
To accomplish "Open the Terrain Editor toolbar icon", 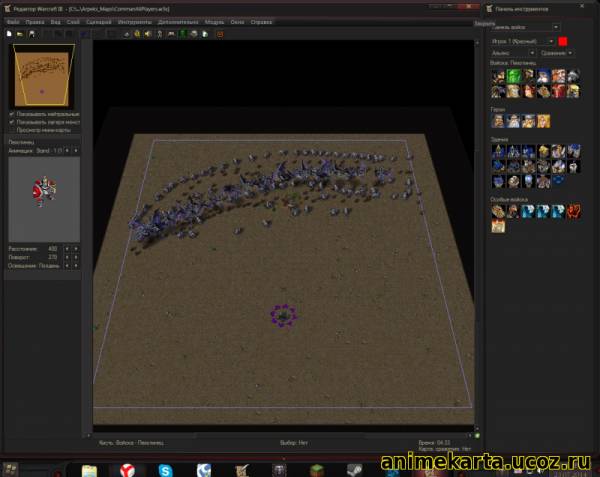I will [127, 34].
